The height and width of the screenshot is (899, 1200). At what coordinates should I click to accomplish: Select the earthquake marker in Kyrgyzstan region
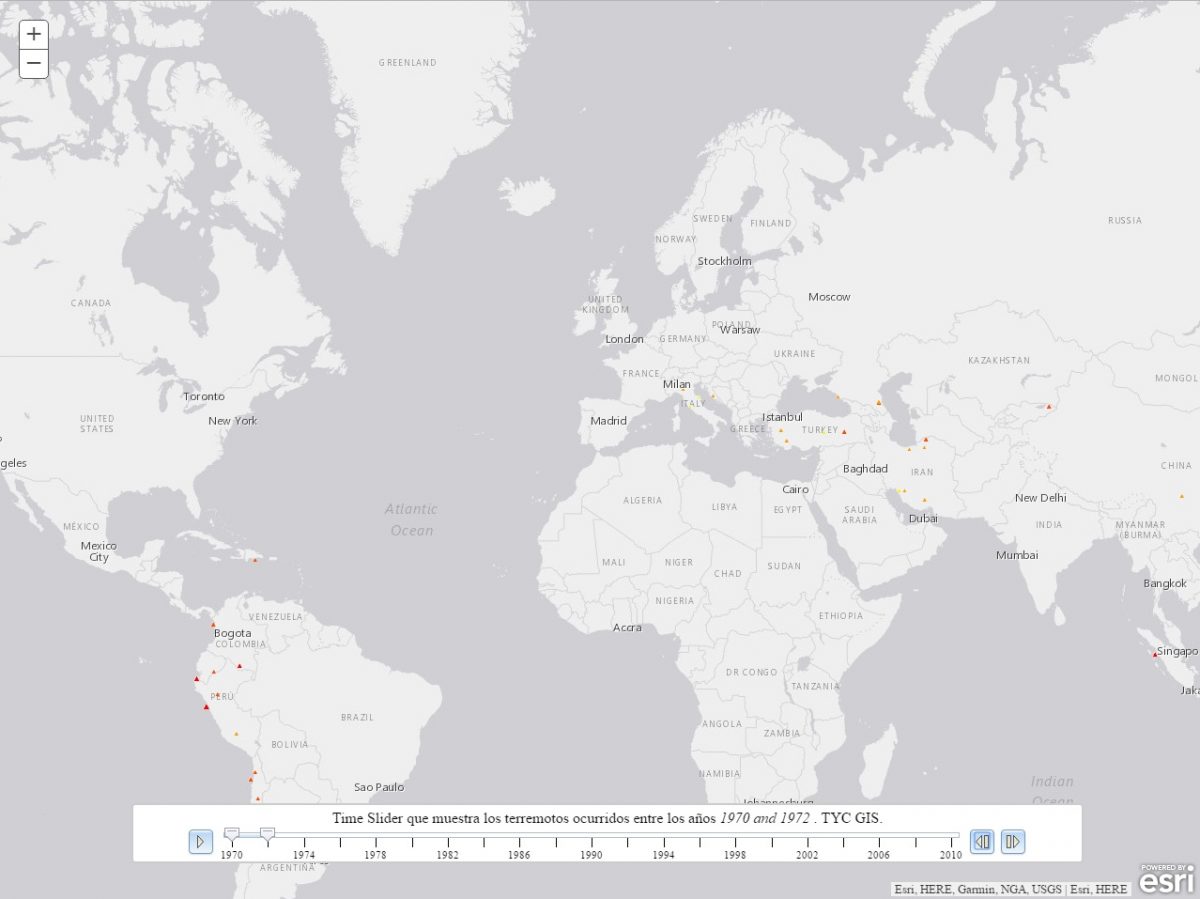click(1048, 407)
